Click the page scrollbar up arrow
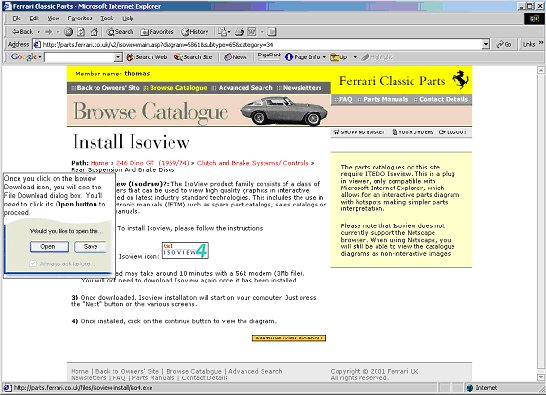The width and height of the screenshot is (546, 395). pos(541,70)
